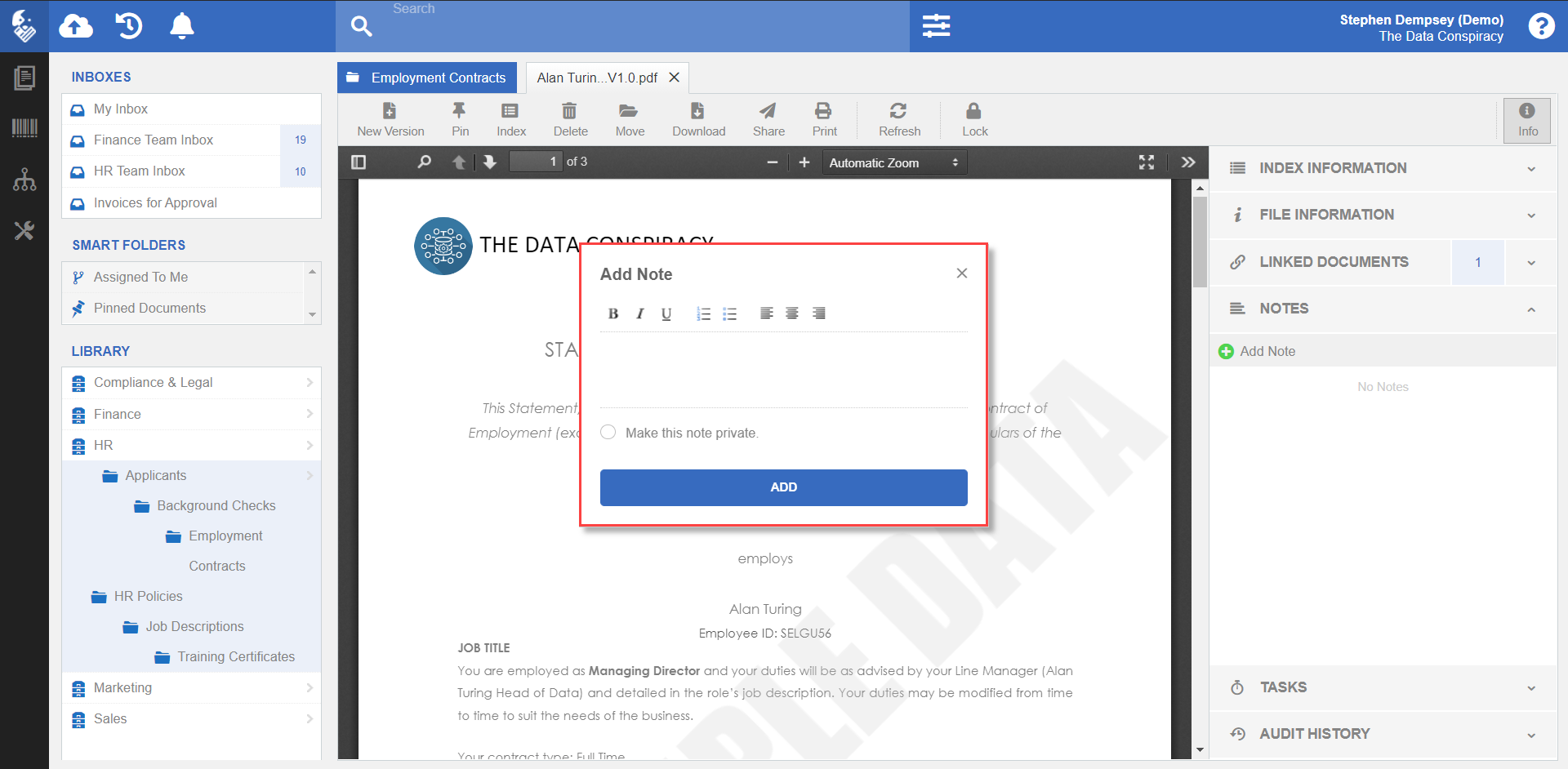
Task: Open Invoices for Approval inbox
Action: pos(191,203)
